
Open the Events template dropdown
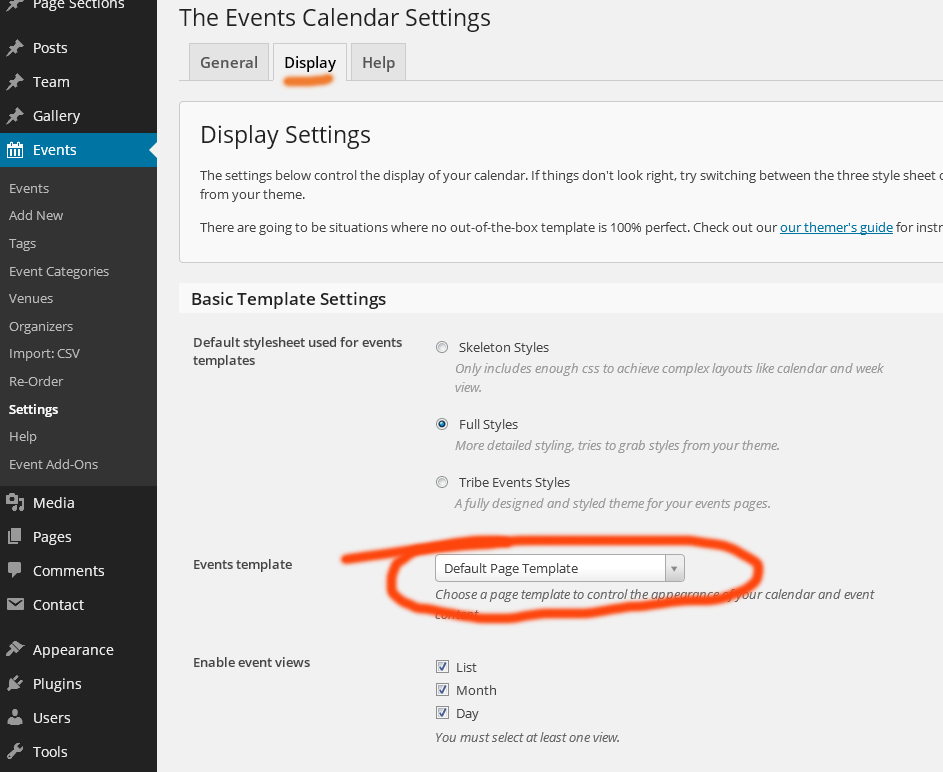click(x=560, y=568)
